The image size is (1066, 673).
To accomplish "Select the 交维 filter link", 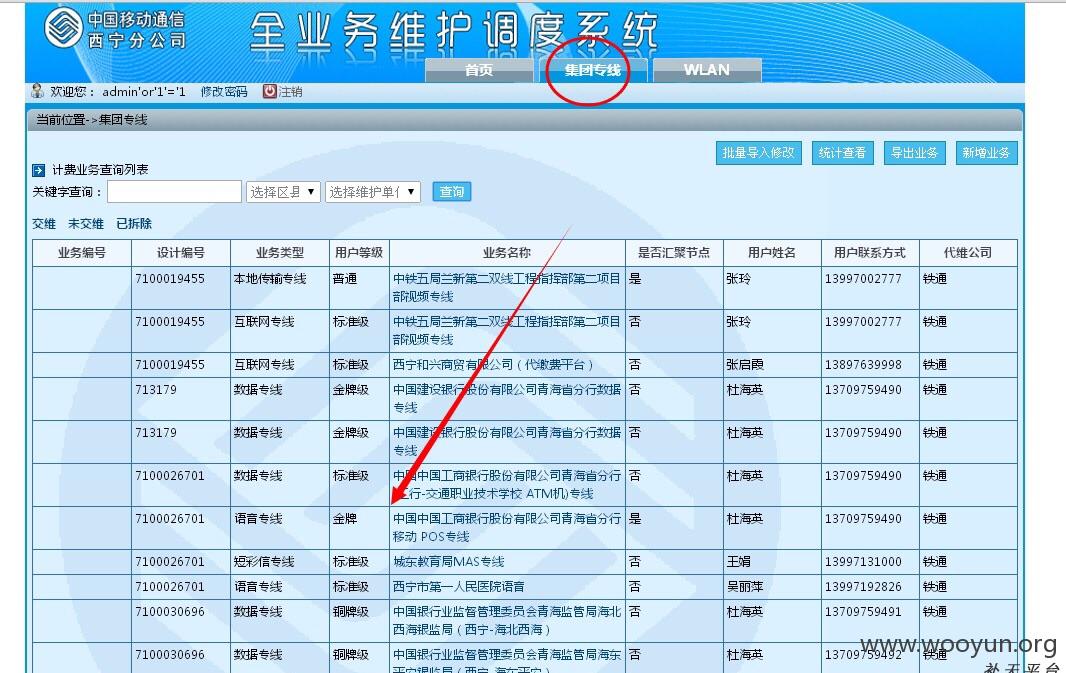I will tap(44, 224).
